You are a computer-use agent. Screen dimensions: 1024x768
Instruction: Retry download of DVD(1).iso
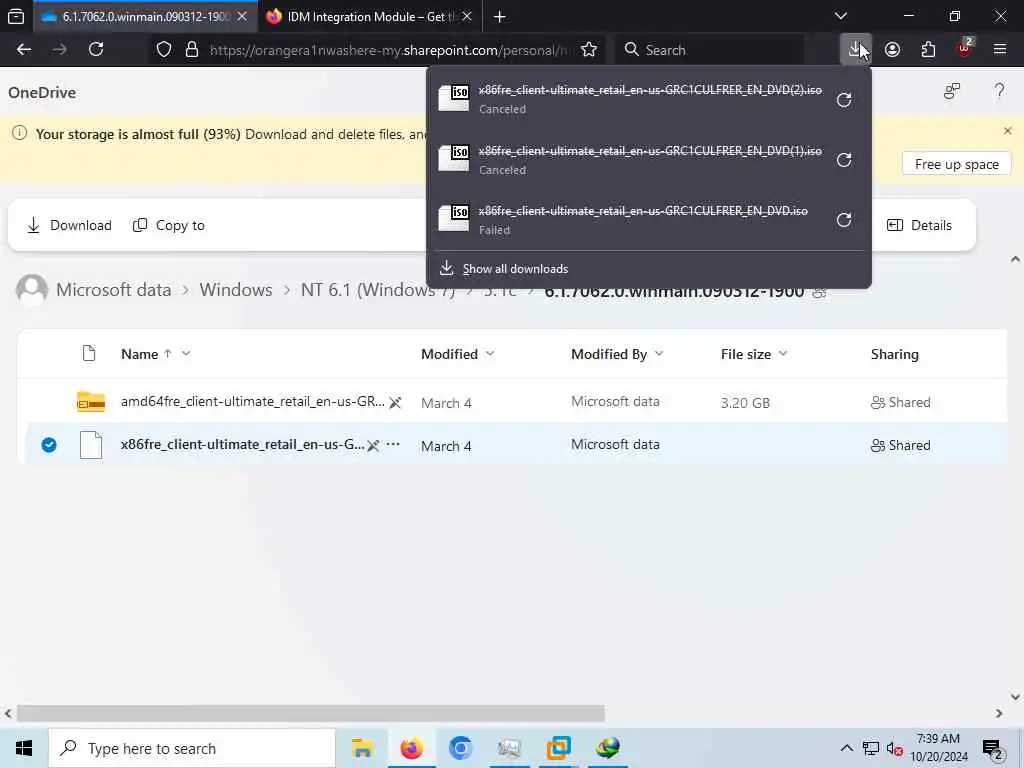click(844, 161)
